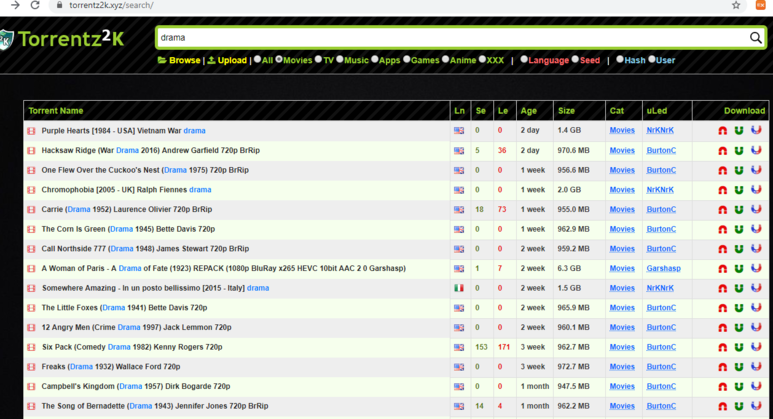773x419 pixels.
Task: Click red magnet icon for Six Pack
Action: point(723,348)
